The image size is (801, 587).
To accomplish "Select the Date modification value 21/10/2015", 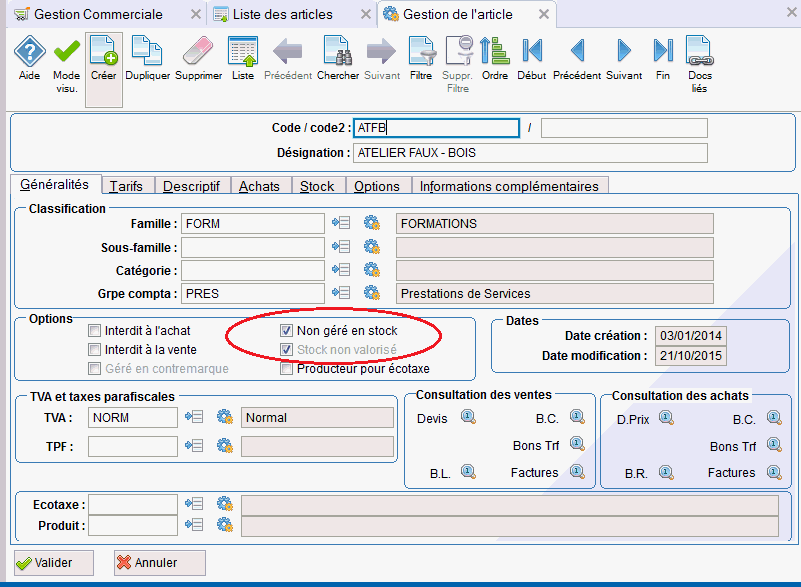I will pyautogui.click(x=691, y=356).
